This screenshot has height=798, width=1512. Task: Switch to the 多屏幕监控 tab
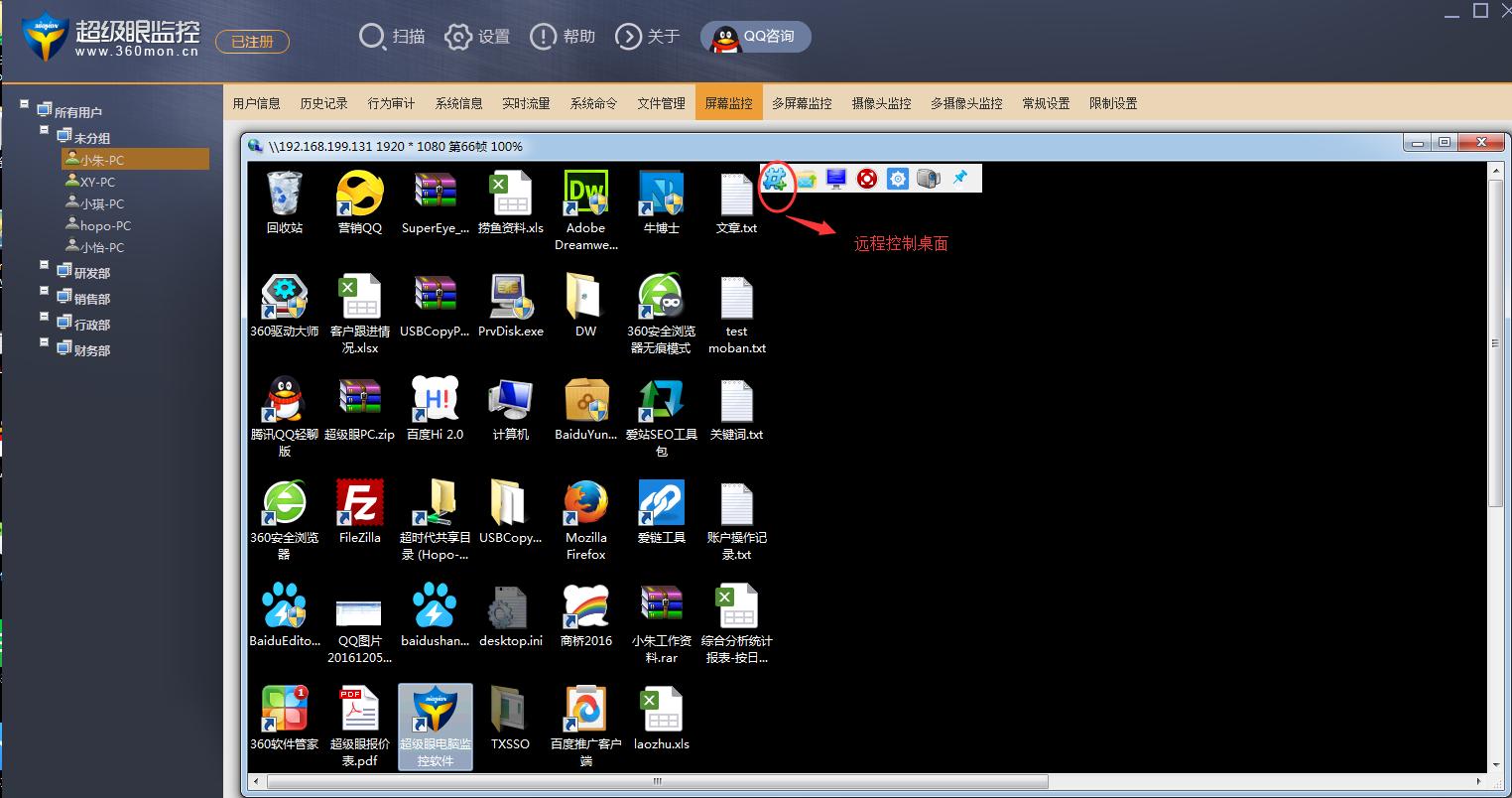pos(802,103)
